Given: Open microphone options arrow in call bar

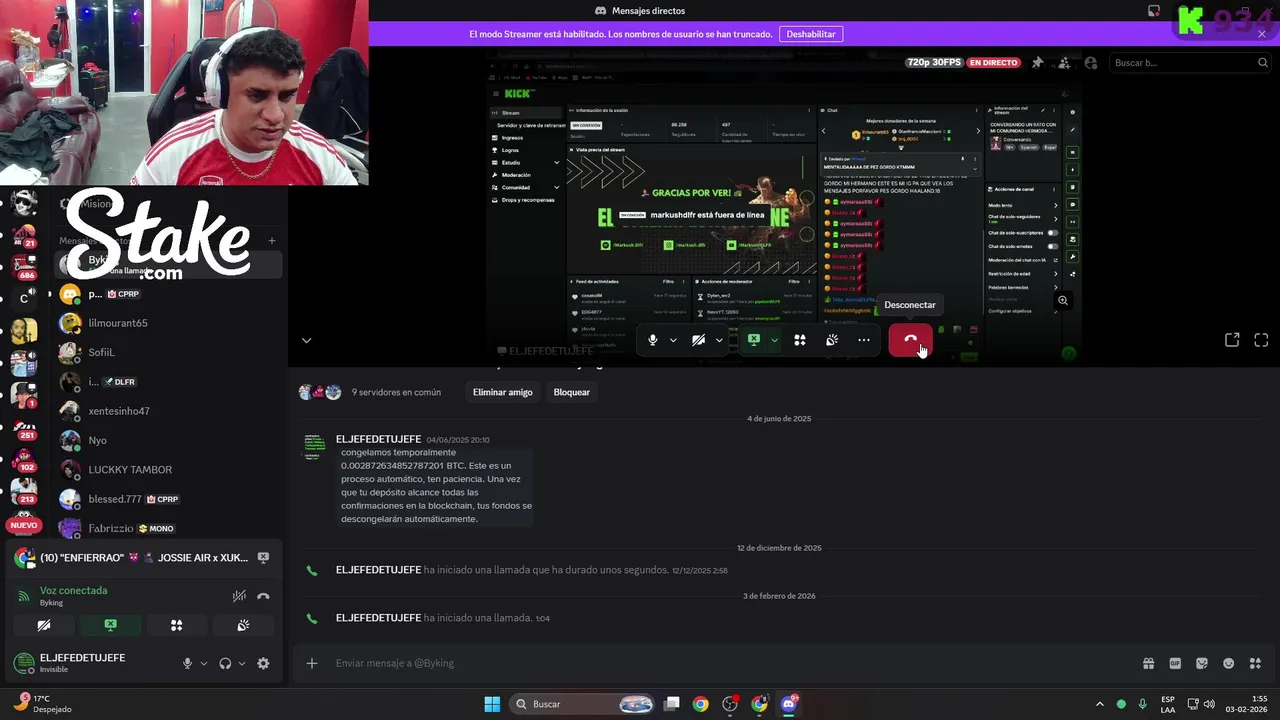Looking at the screenshot, I should pyautogui.click(x=673, y=340).
